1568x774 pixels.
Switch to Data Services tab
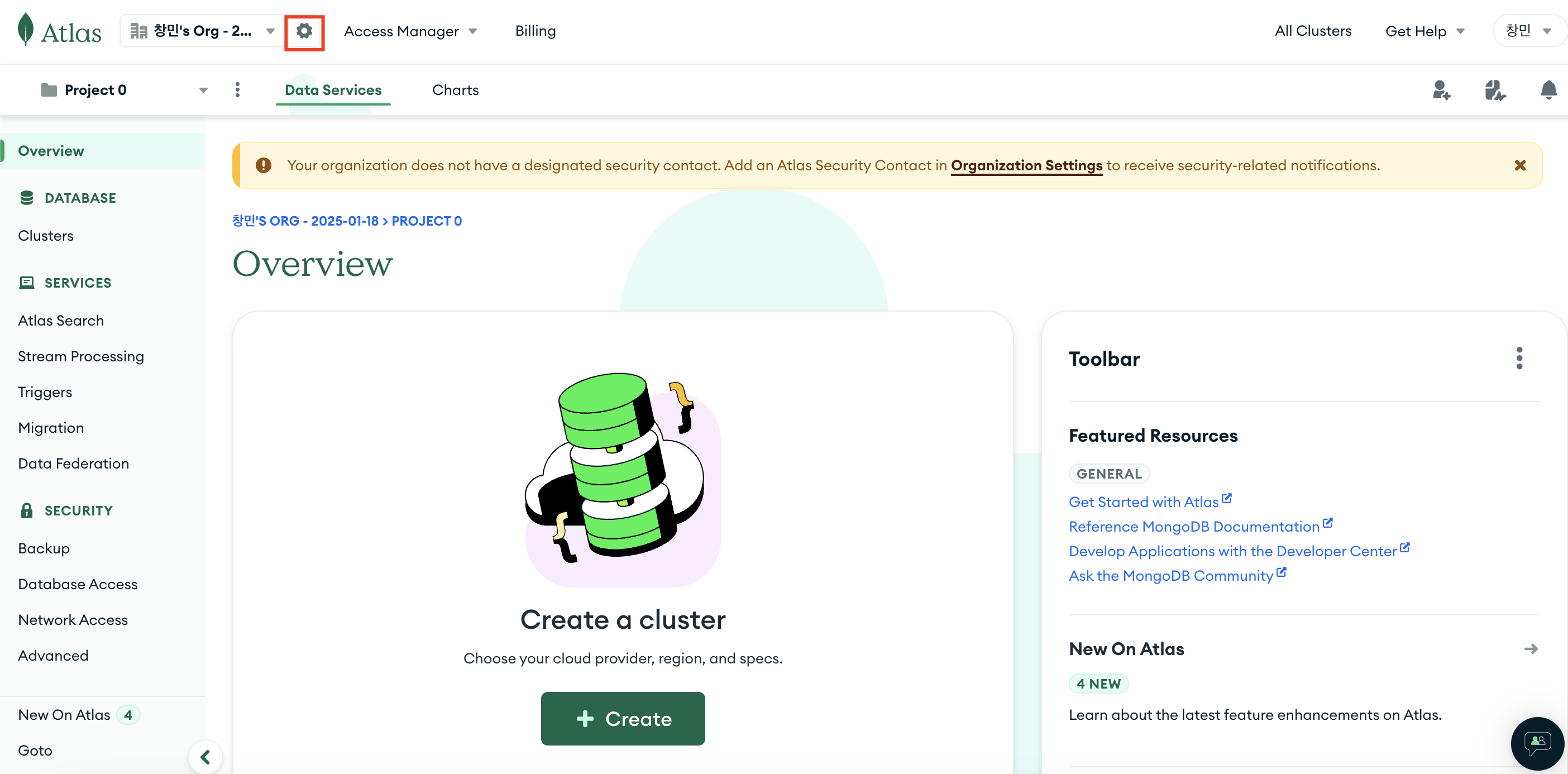click(333, 90)
